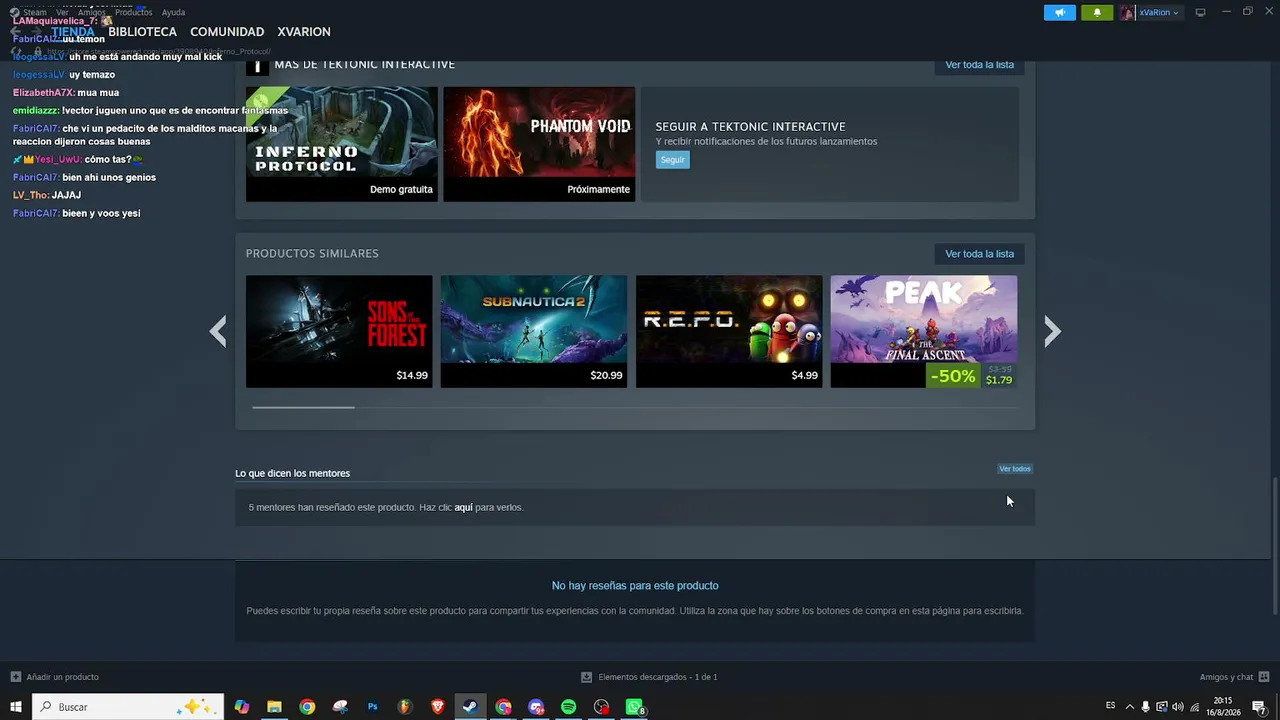Open the PEAK game card
The height and width of the screenshot is (720, 1280).
[x=924, y=331]
